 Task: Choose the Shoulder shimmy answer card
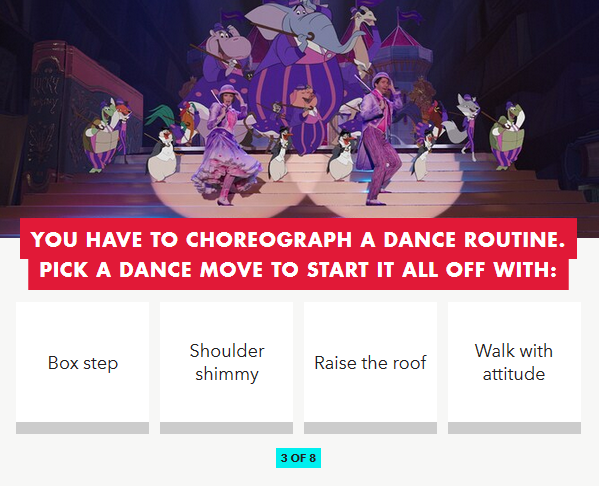(227, 362)
